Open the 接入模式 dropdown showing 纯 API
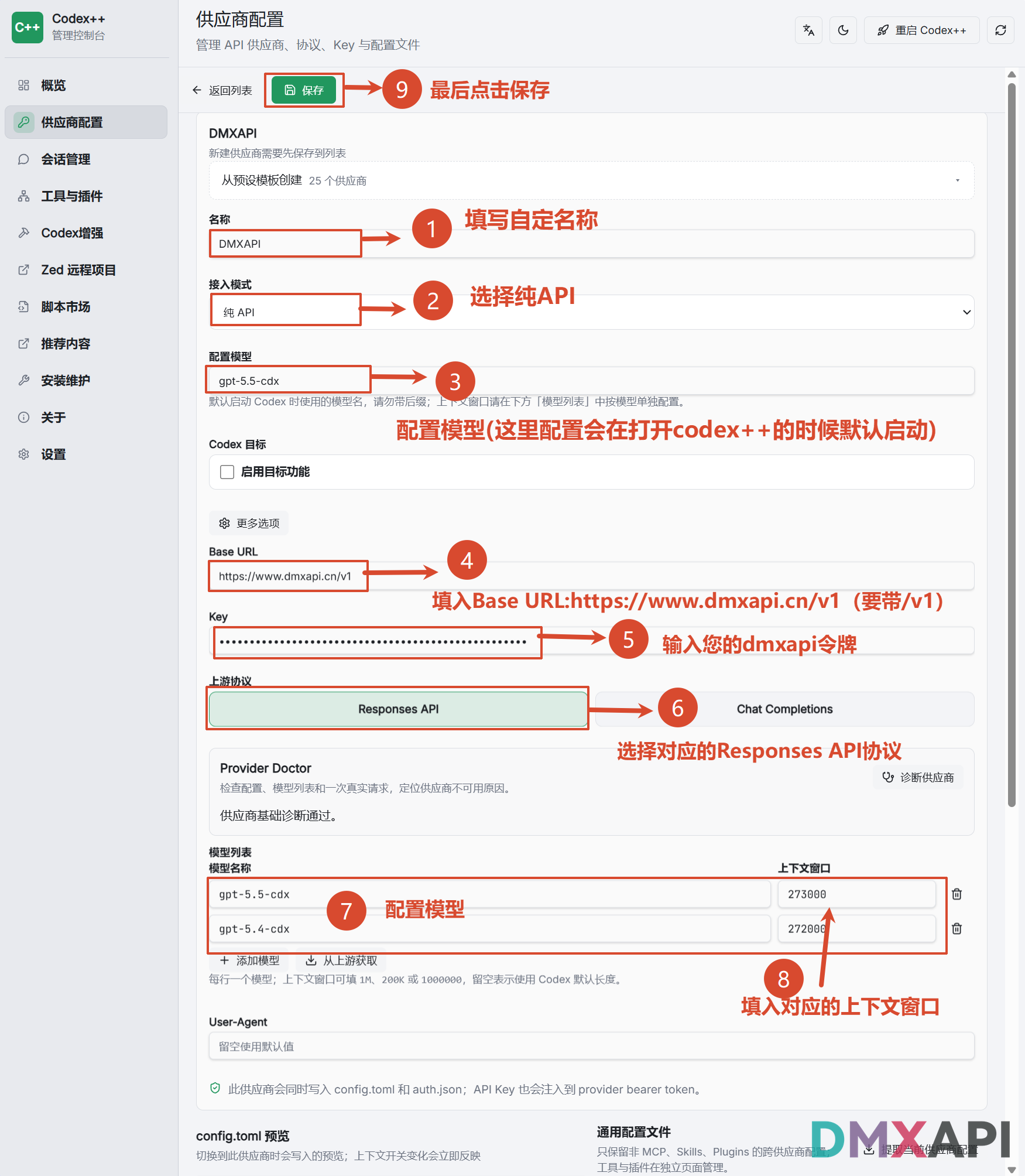Screen dimensions: 1025x1176 [x=591, y=312]
